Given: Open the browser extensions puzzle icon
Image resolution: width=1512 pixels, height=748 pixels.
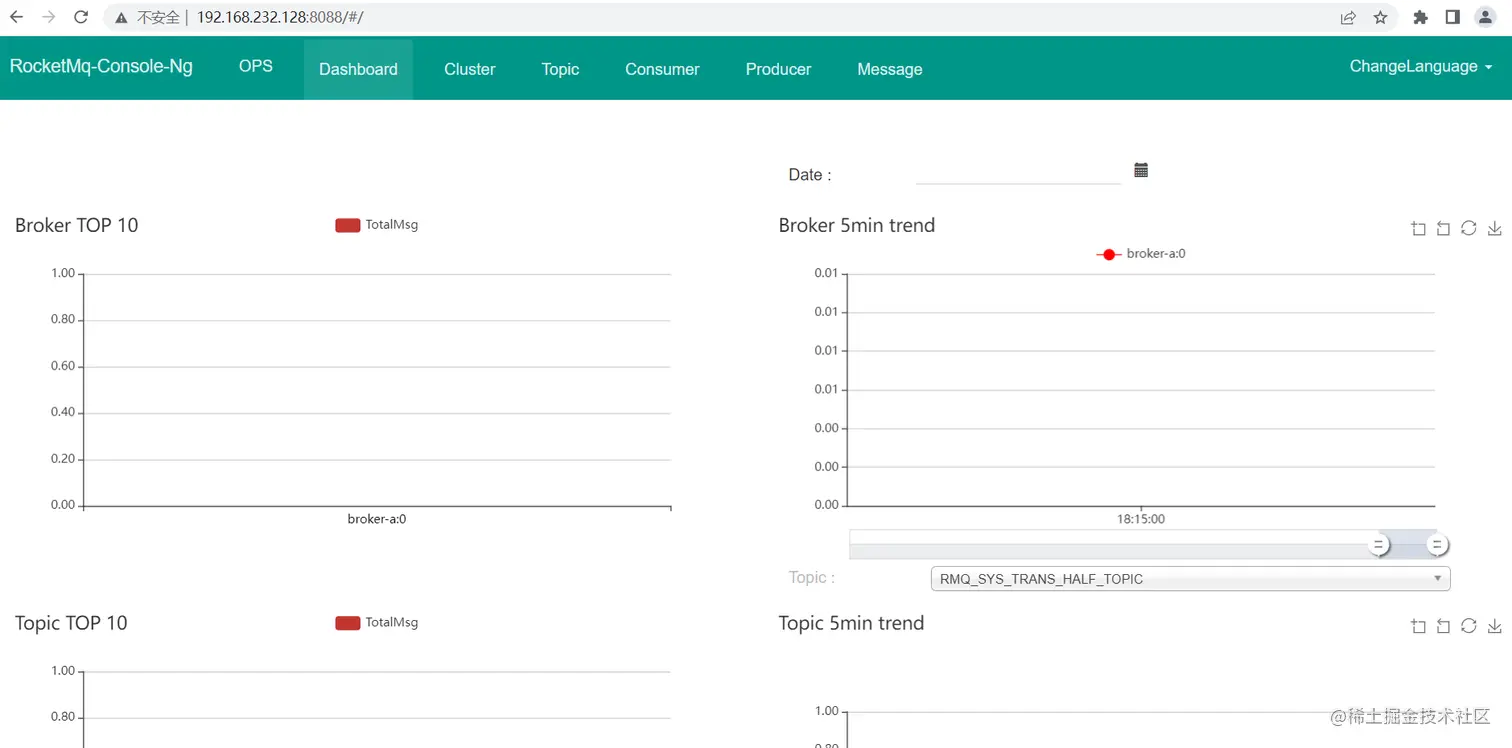Looking at the screenshot, I should pos(1420,17).
